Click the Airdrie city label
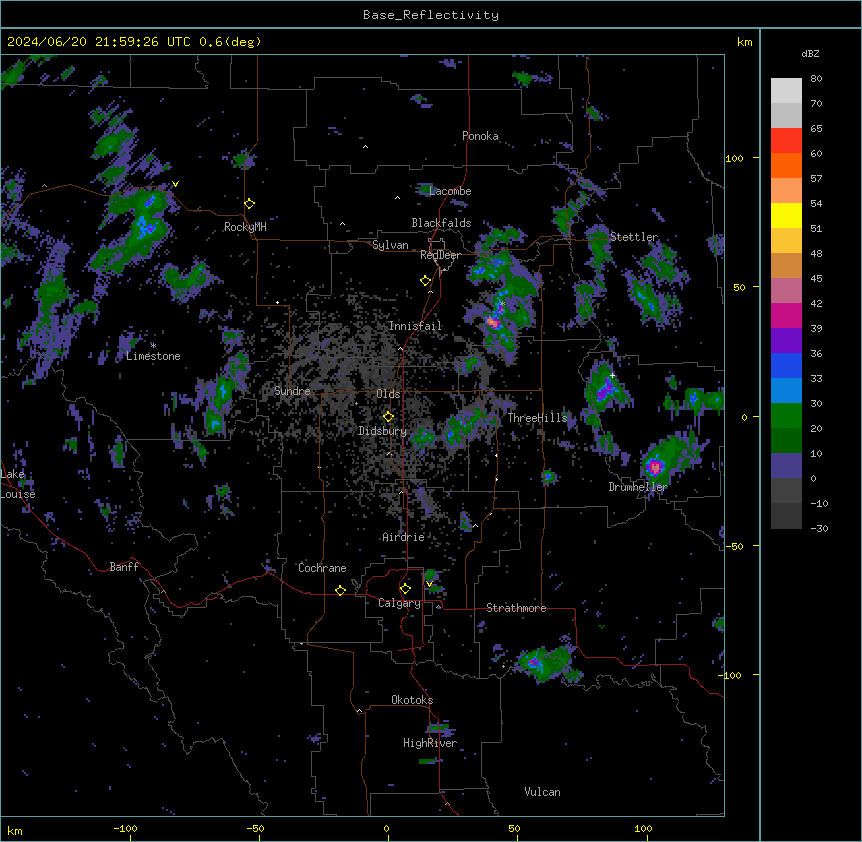This screenshot has height=842, width=862. [x=404, y=537]
